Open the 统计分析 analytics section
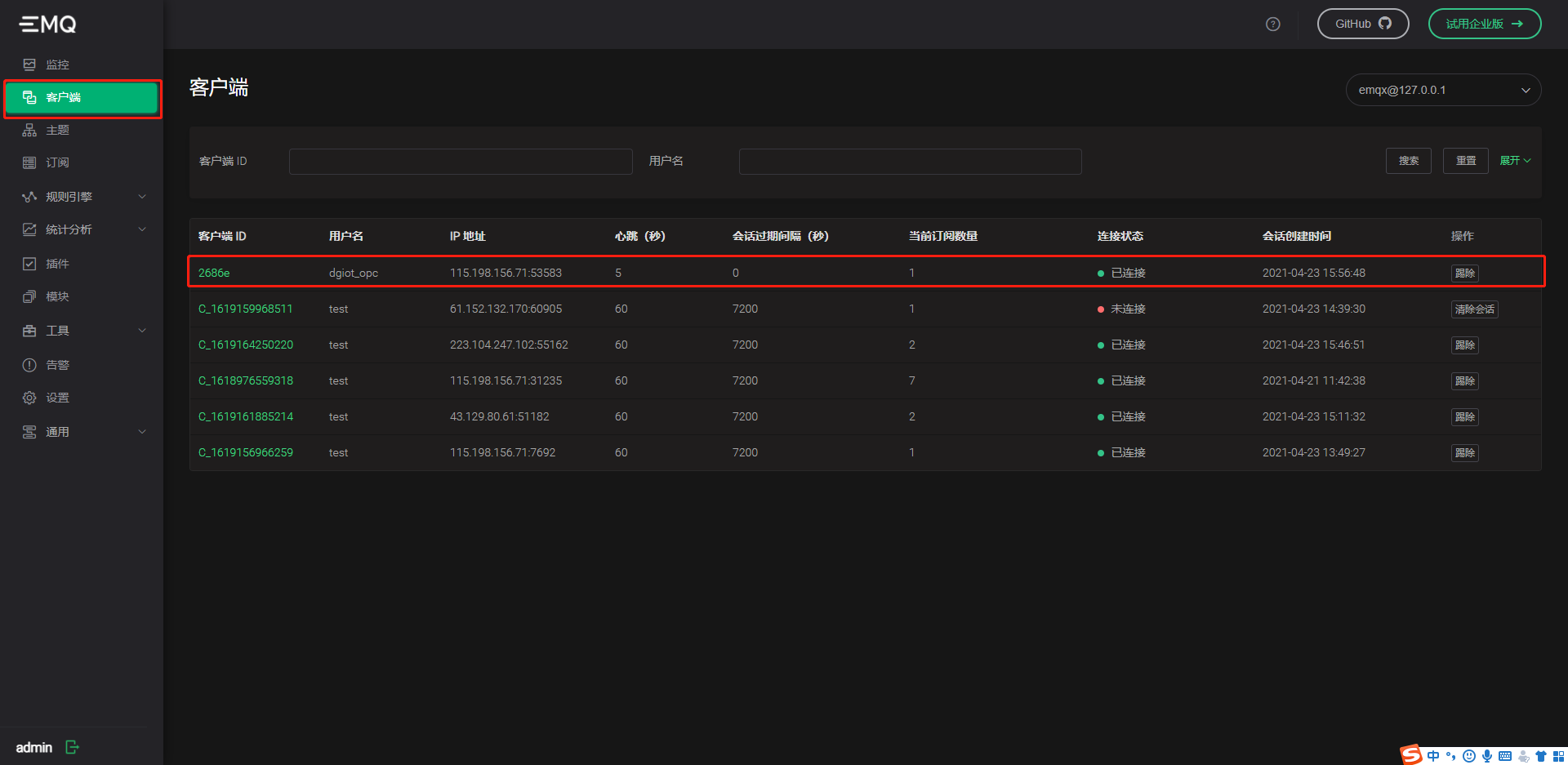This screenshot has width=1568, height=765. (69, 229)
